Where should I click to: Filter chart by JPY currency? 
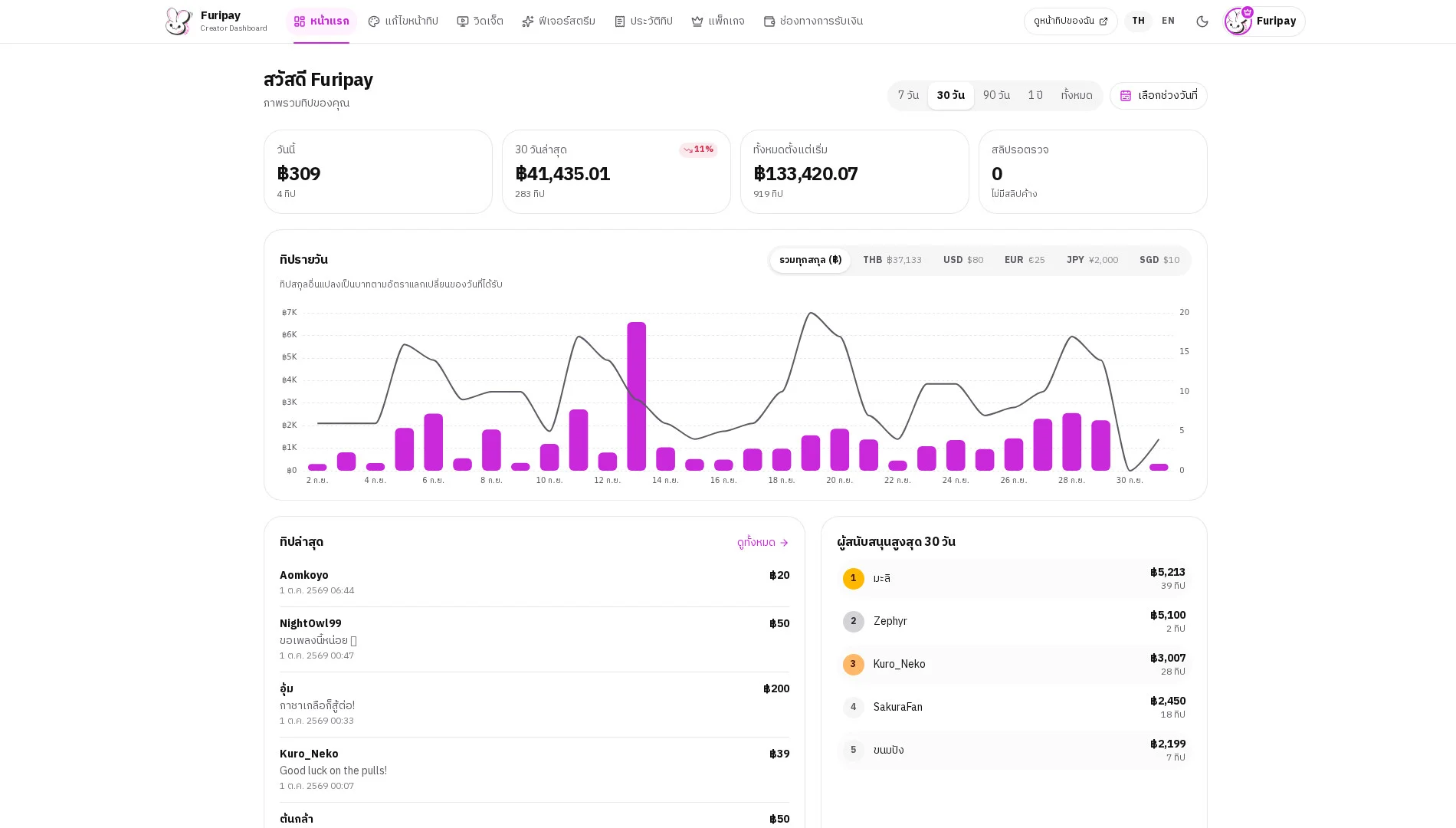(x=1092, y=261)
